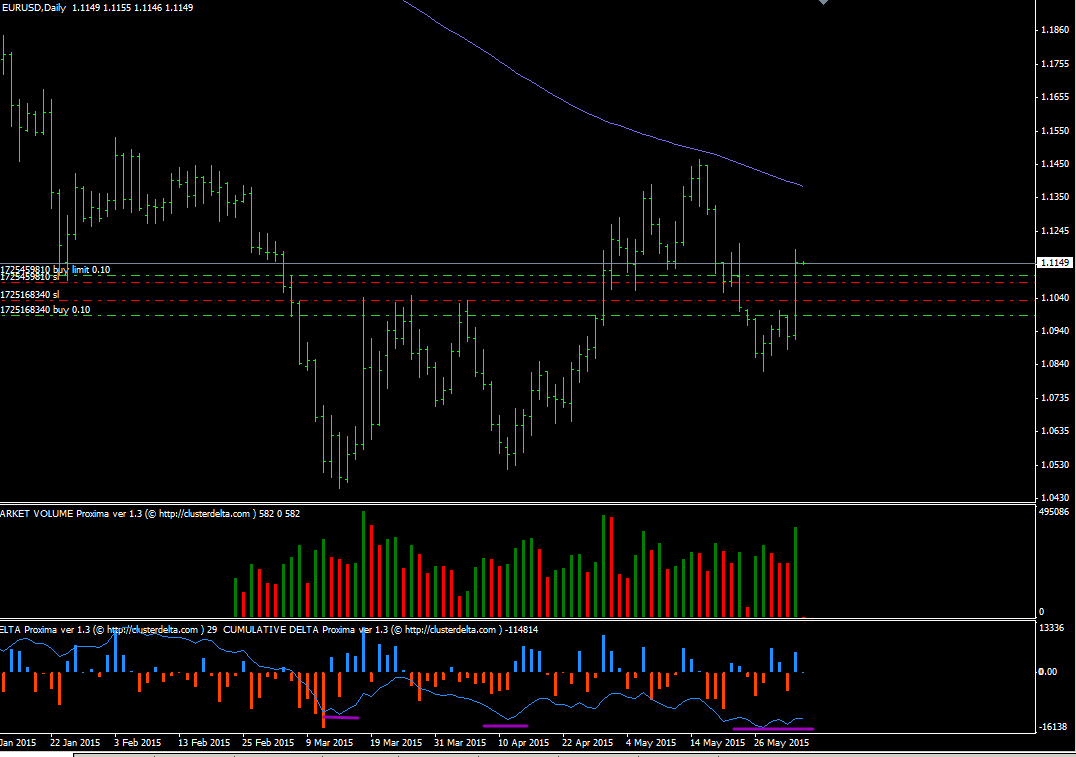Click the chart shift triangle marker at top
The height and width of the screenshot is (757, 1076).
coord(823,3)
